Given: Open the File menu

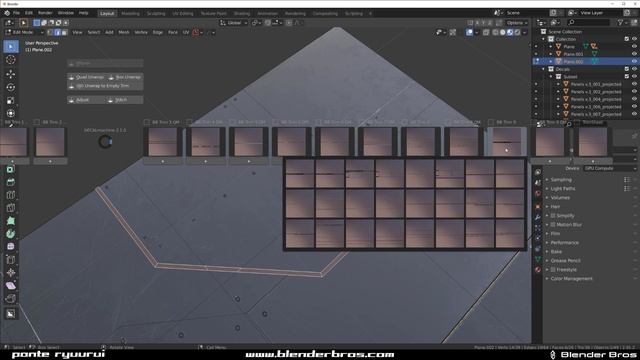Looking at the screenshot, I should tap(16, 13).
